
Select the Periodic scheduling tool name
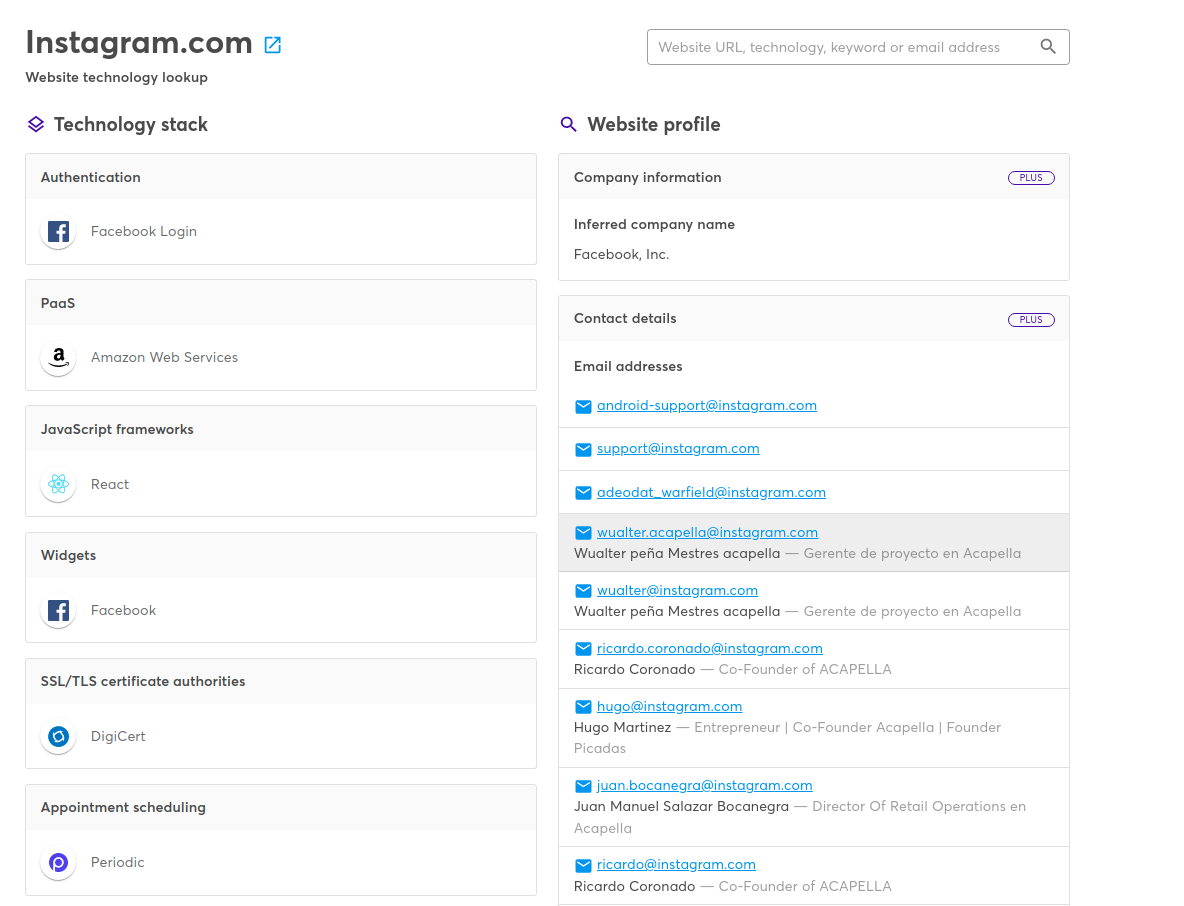click(117, 862)
